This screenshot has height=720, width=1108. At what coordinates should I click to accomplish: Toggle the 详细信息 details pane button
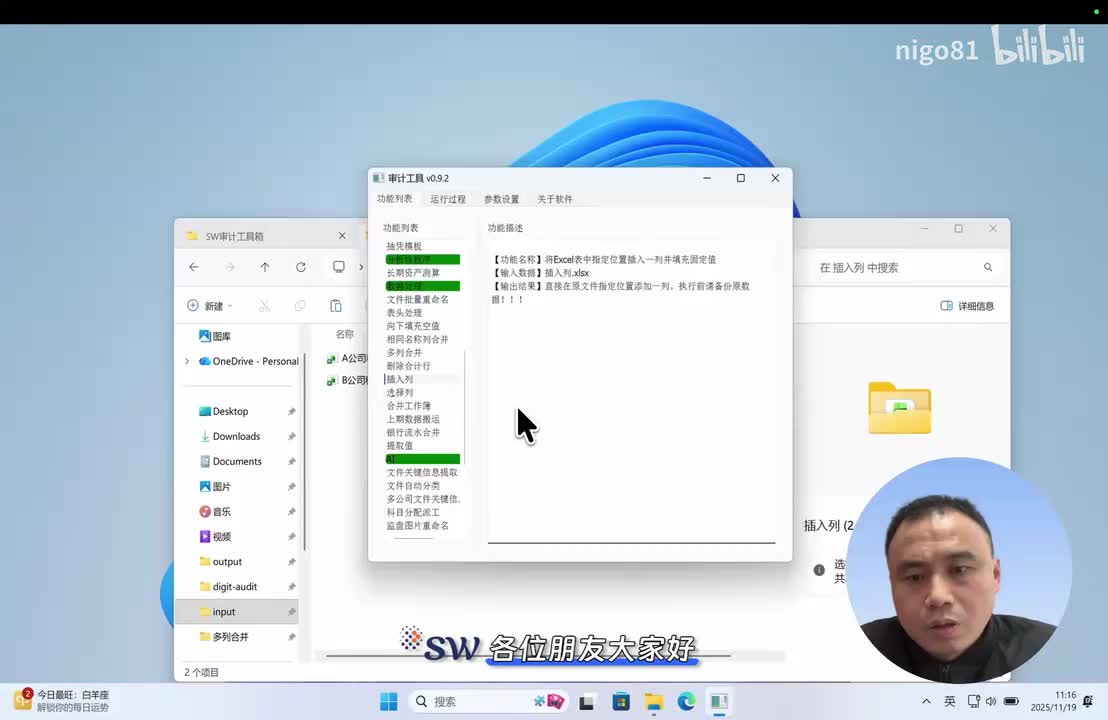(967, 306)
